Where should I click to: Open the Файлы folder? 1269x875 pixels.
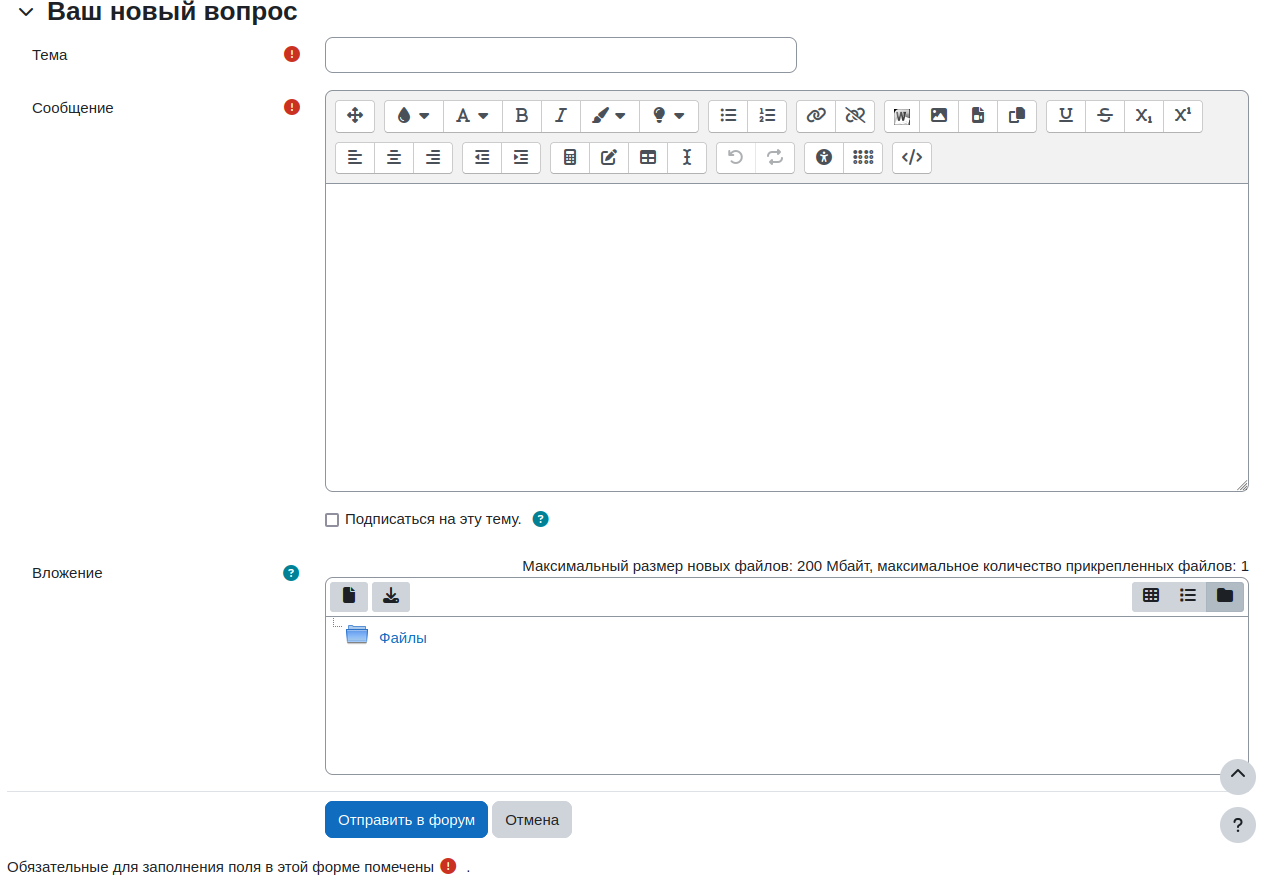(403, 638)
